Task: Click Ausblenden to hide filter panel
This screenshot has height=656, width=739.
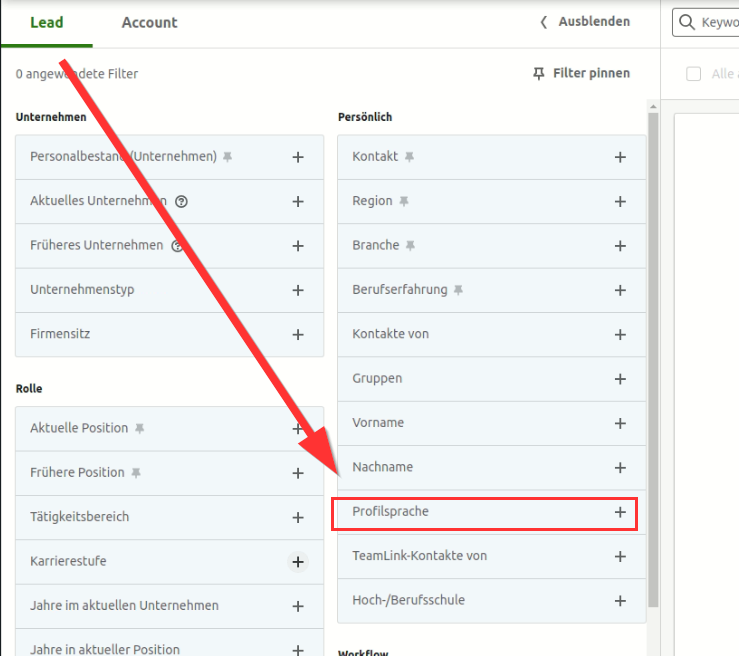Action: (585, 21)
